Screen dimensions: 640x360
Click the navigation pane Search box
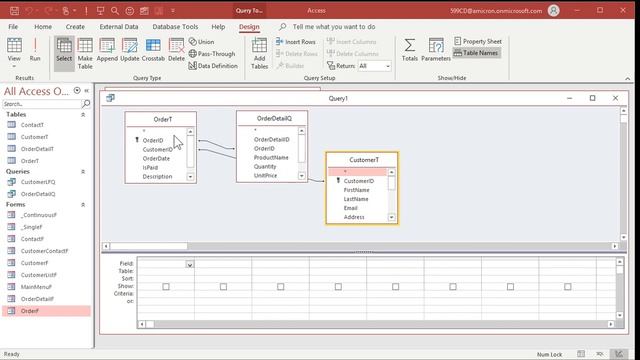pyautogui.click(x=42, y=104)
